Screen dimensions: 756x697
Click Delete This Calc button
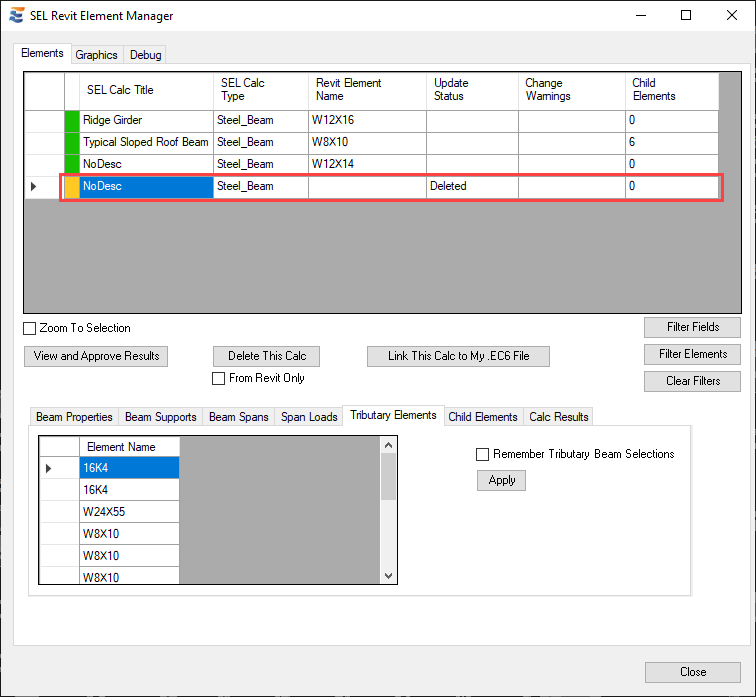[x=267, y=356]
